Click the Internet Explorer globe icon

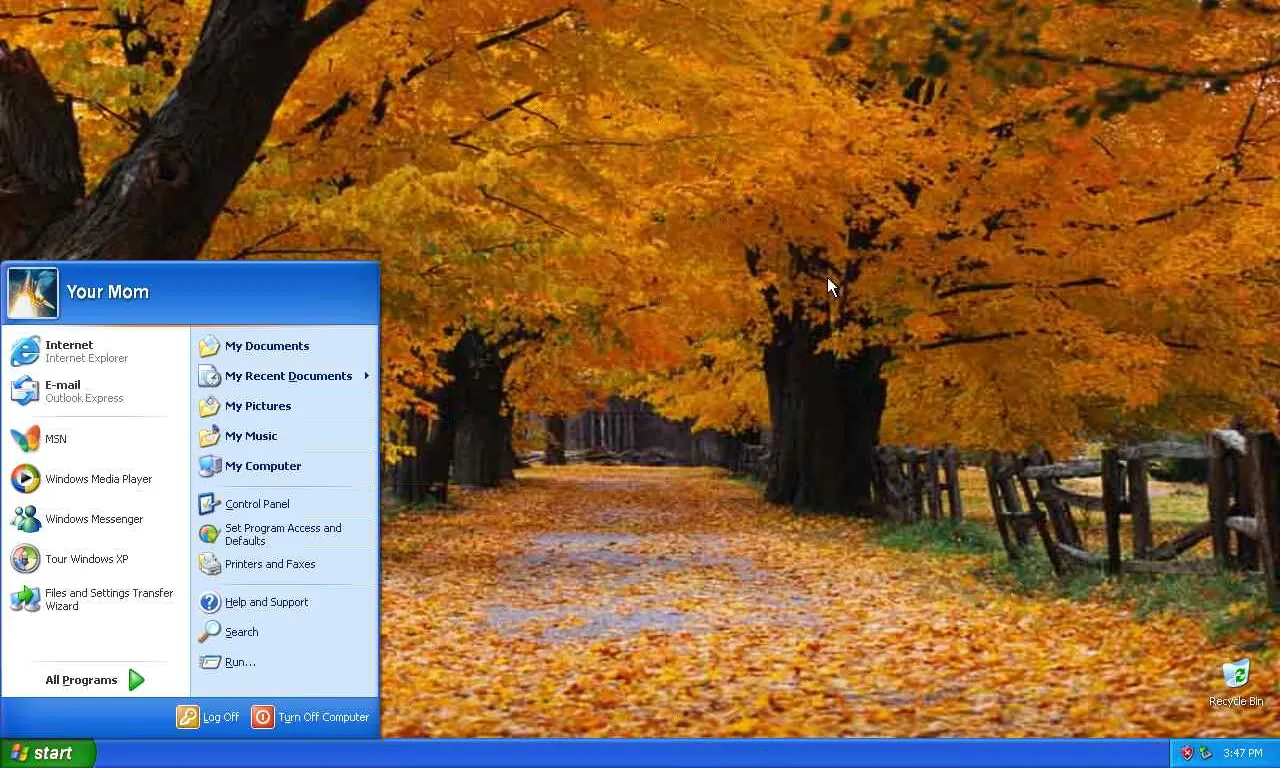click(25, 351)
